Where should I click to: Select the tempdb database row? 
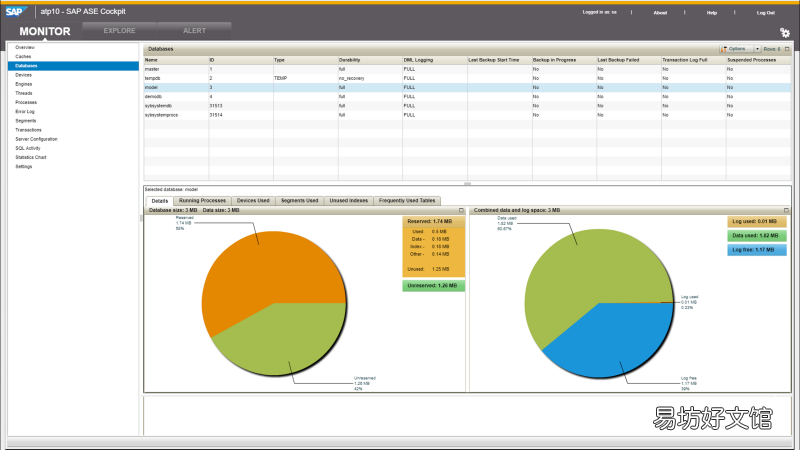467,78
